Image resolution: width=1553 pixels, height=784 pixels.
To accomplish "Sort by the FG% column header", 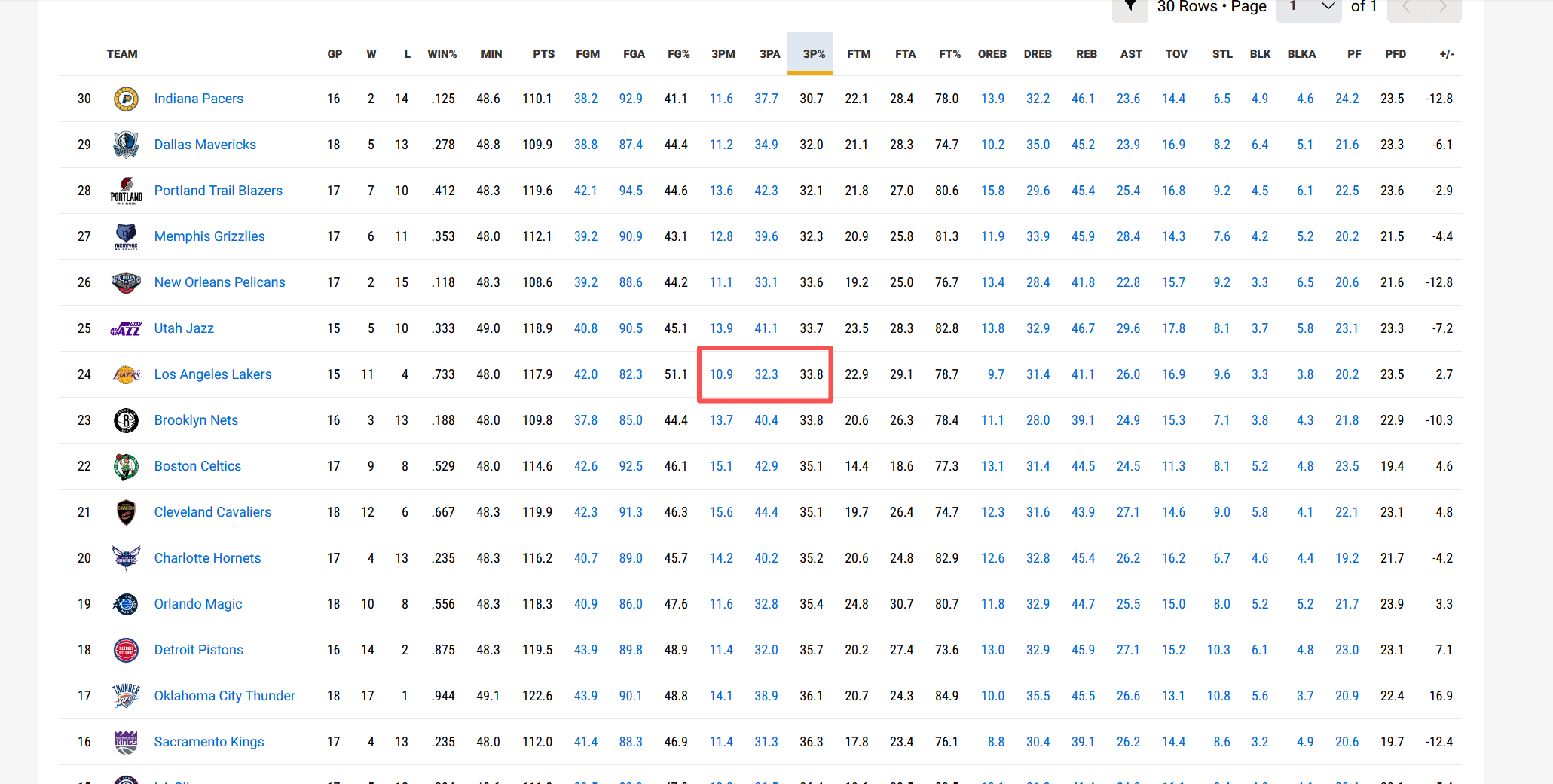I will 679,54.
